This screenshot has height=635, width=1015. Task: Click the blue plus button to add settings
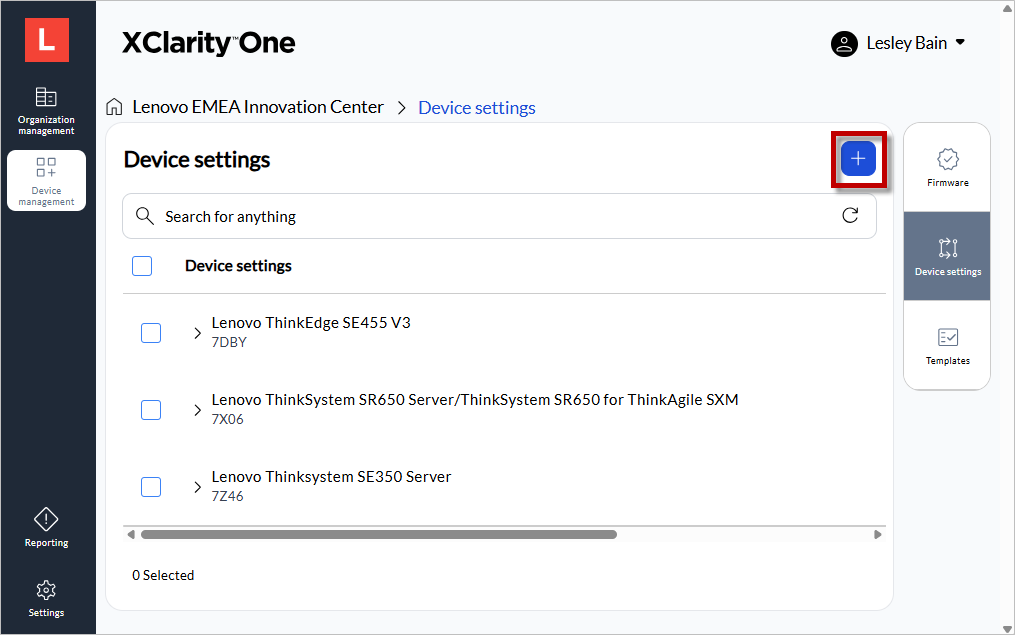click(858, 158)
